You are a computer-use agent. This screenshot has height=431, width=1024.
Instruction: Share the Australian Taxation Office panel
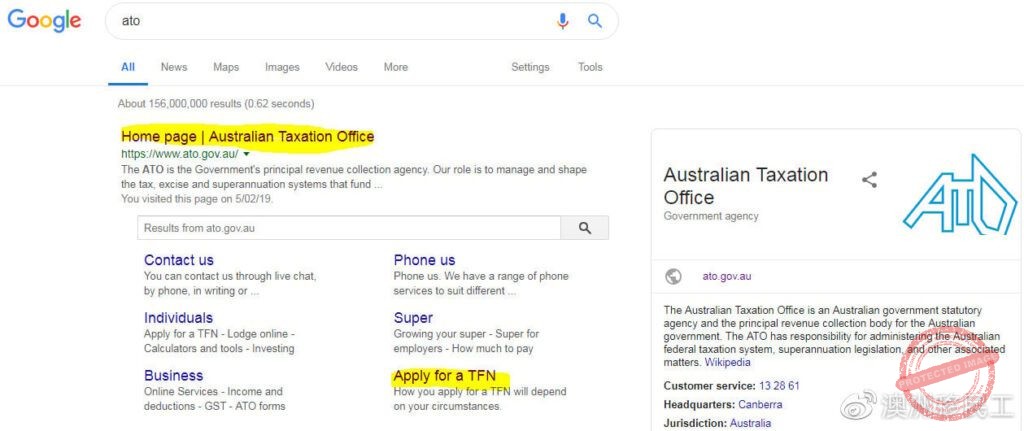coord(869,180)
